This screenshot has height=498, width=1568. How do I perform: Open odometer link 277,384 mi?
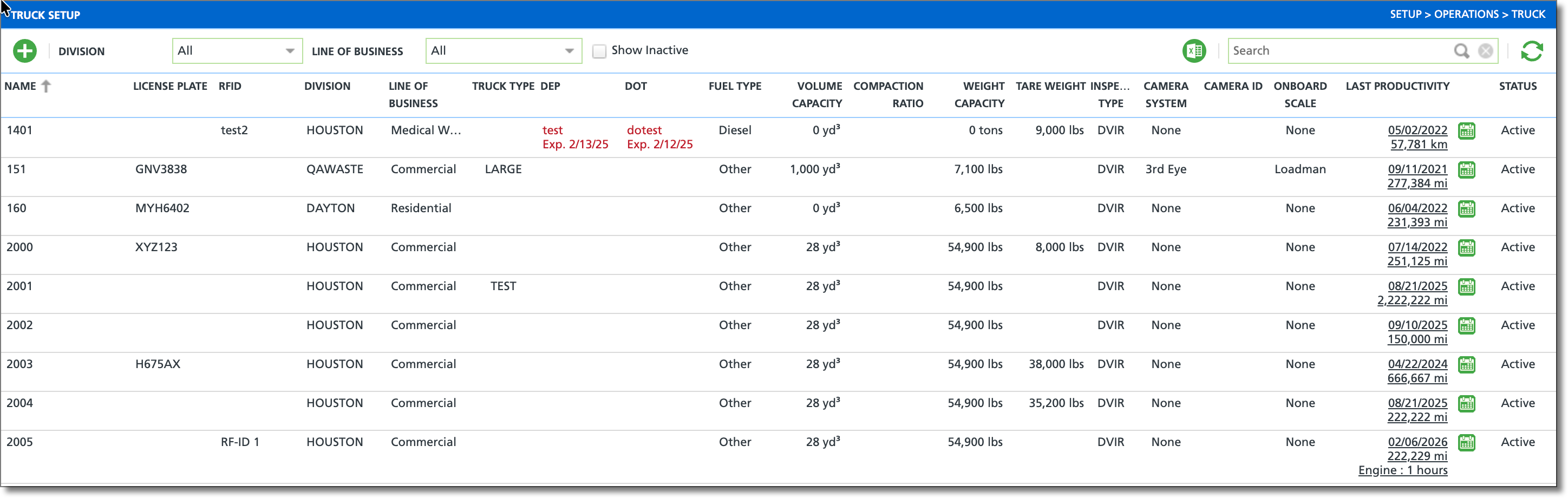coord(1417,184)
